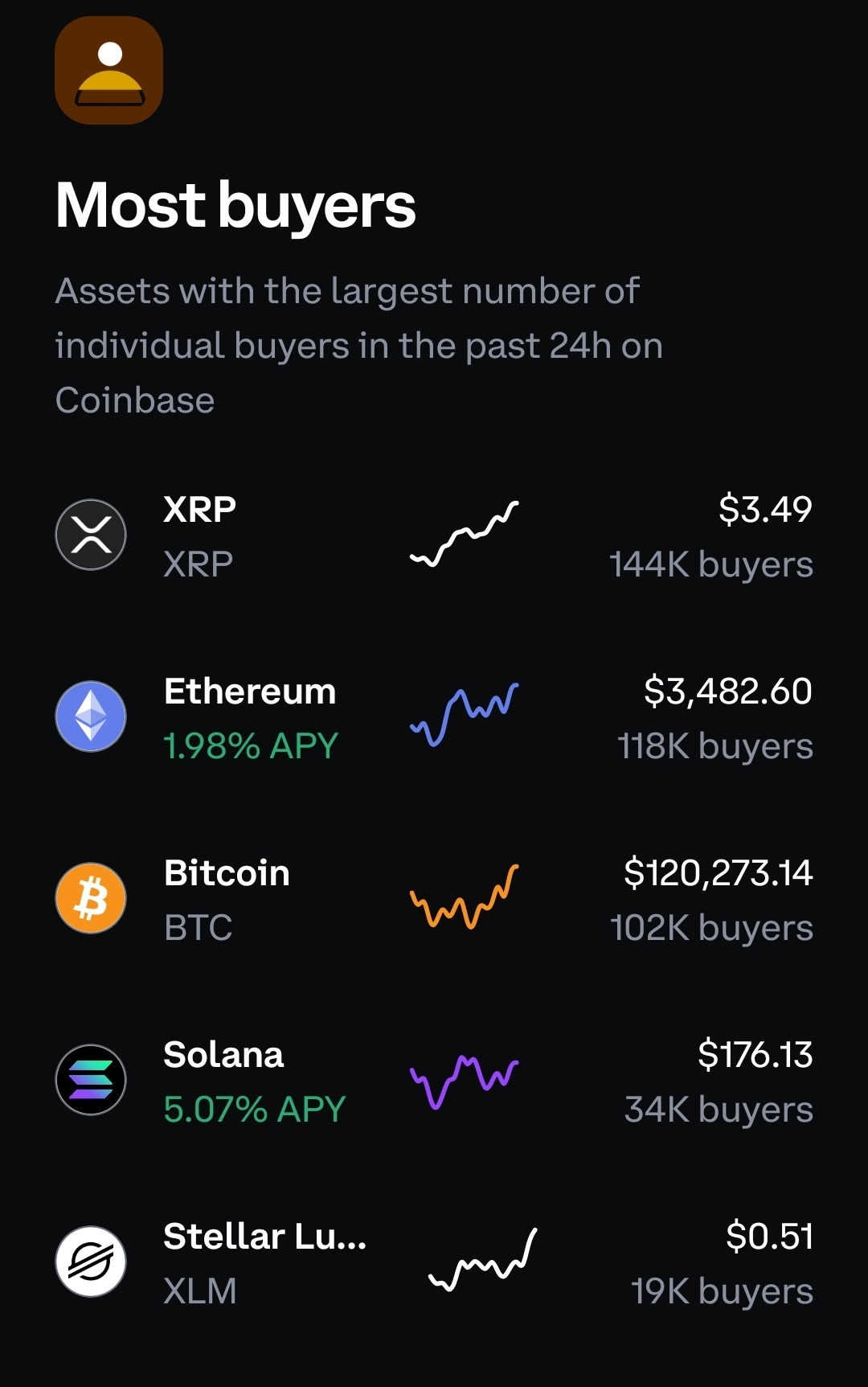Image resolution: width=868 pixels, height=1387 pixels.
Task: Tap the Solana asset name
Action: click(223, 1054)
